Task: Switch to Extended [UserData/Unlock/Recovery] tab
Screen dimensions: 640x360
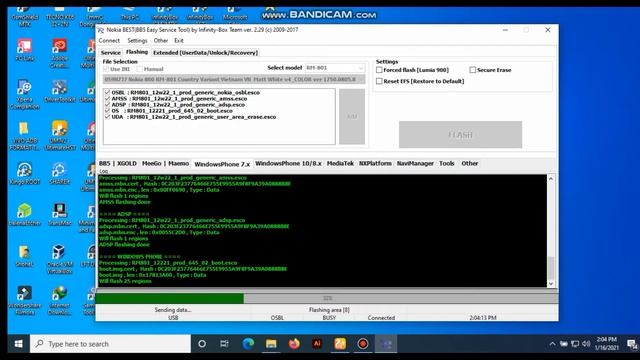Action: pos(205,53)
